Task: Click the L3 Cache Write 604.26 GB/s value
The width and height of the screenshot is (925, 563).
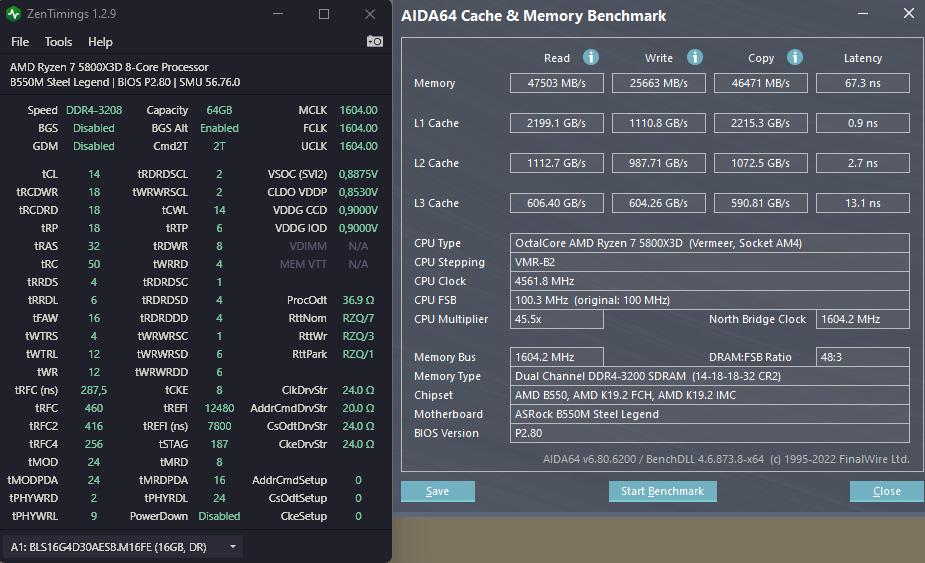Action: [x=659, y=203]
